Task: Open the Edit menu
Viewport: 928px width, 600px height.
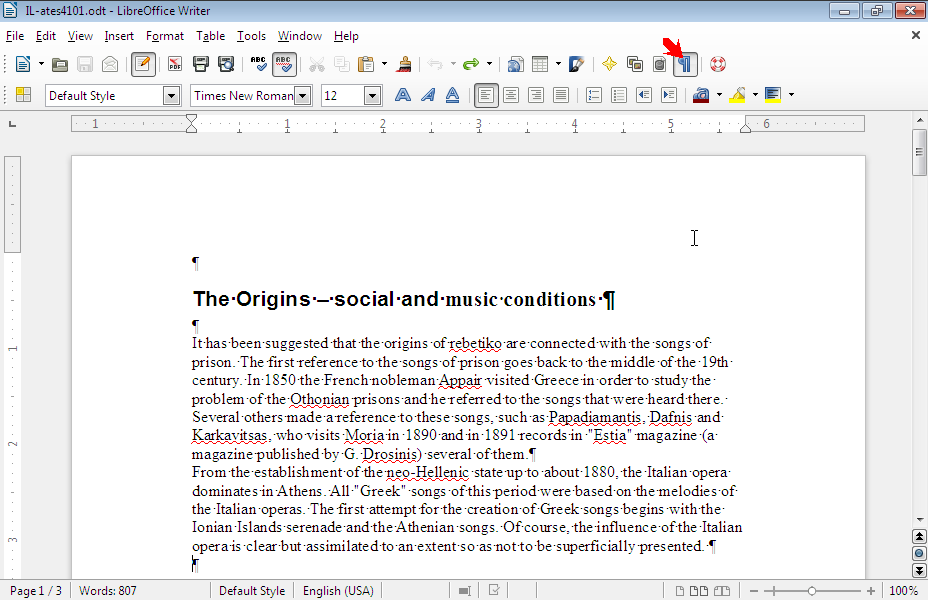Action: (x=46, y=36)
